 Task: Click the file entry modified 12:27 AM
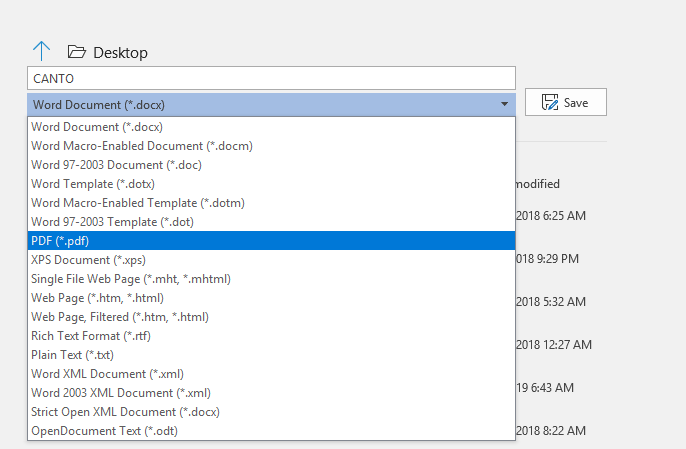pyautogui.click(x=554, y=345)
